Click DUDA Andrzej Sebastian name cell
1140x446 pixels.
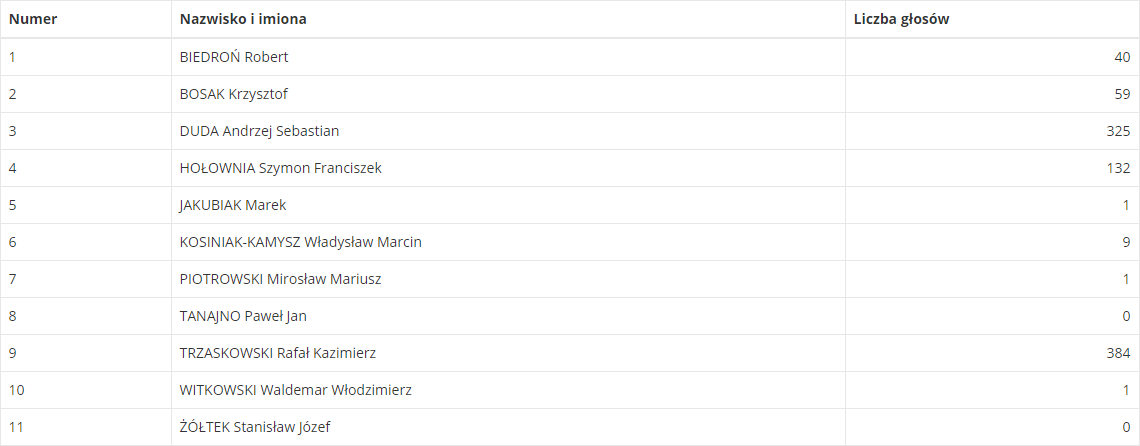(x=259, y=131)
